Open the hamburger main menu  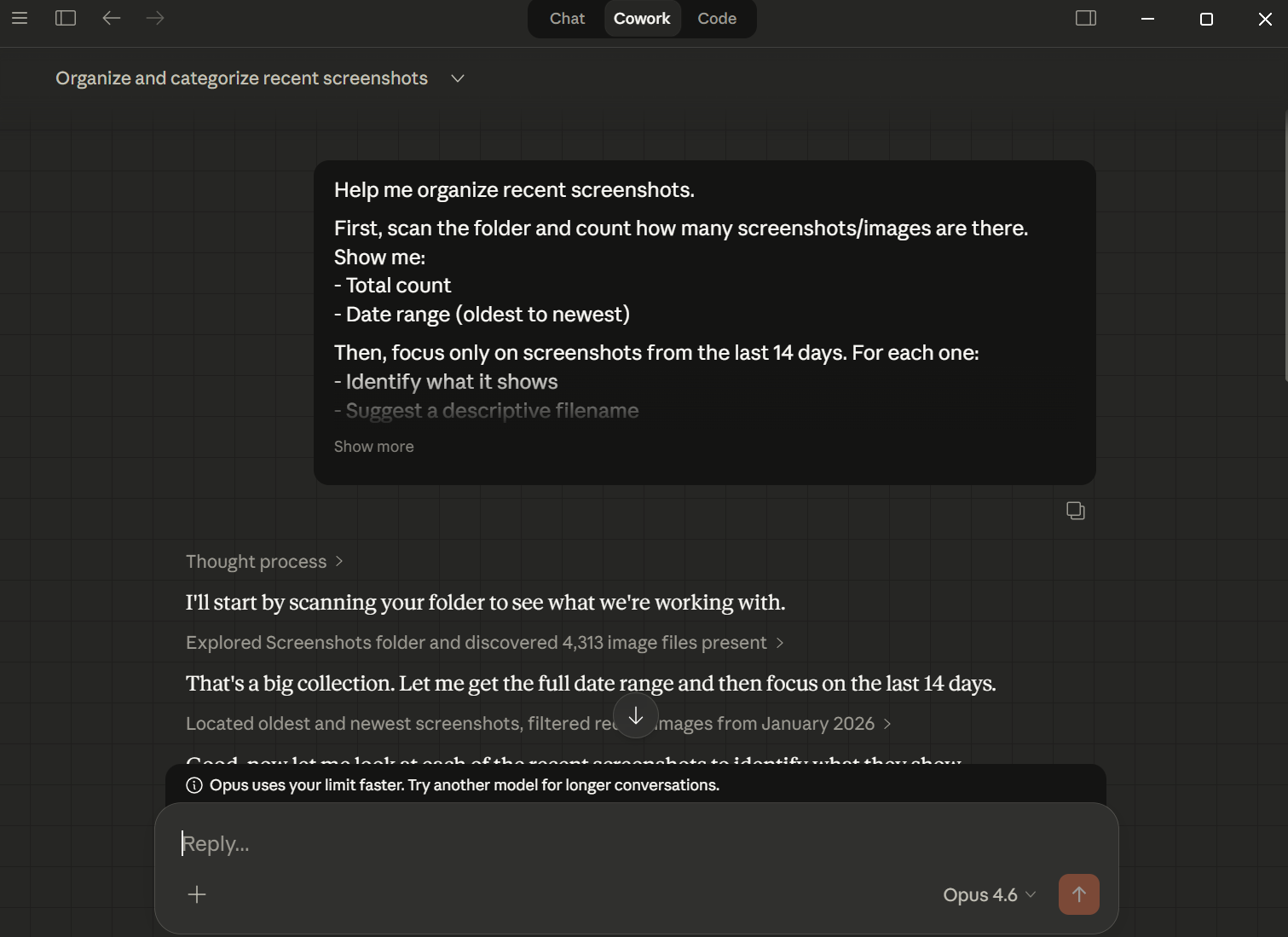[20, 18]
